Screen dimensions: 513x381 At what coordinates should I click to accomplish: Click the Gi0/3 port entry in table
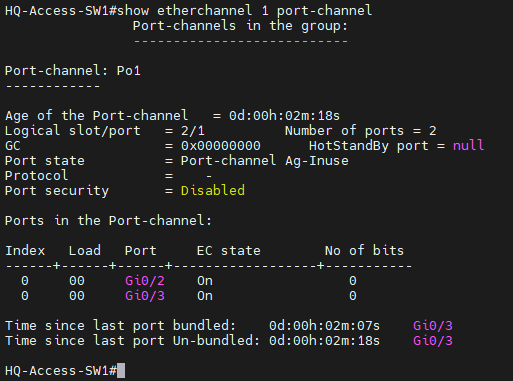(145, 296)
